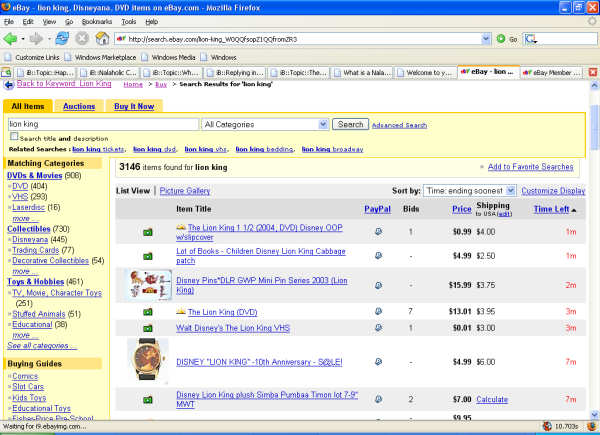Click the vertical scrollbar down arrow
Image resolution: width=600 pixels, height=435 pixels.
click(x=594, y=415)
